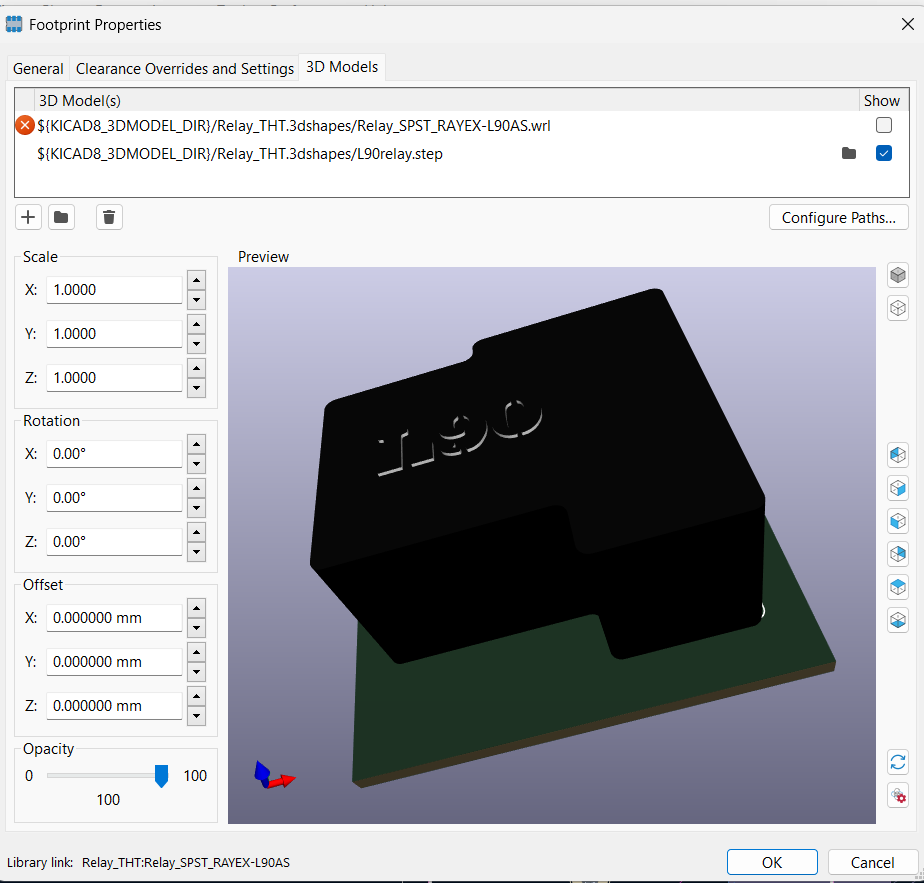Viewport: 924px width, 883px height.
Task: Focus the Rotation Z field
Action: click(x=114, y=542)
